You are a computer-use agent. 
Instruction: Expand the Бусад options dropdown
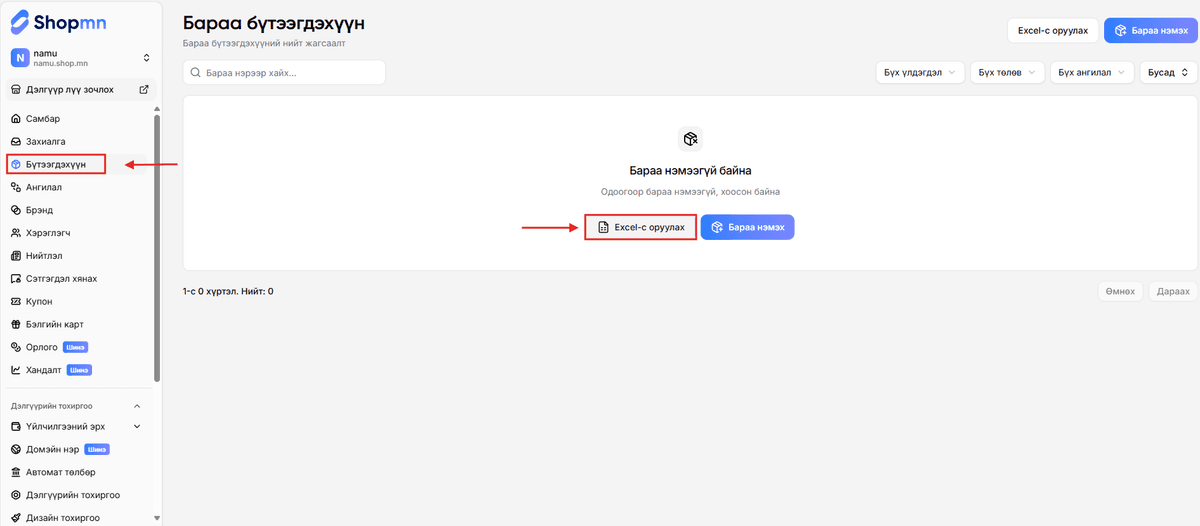coord(1168,72)
